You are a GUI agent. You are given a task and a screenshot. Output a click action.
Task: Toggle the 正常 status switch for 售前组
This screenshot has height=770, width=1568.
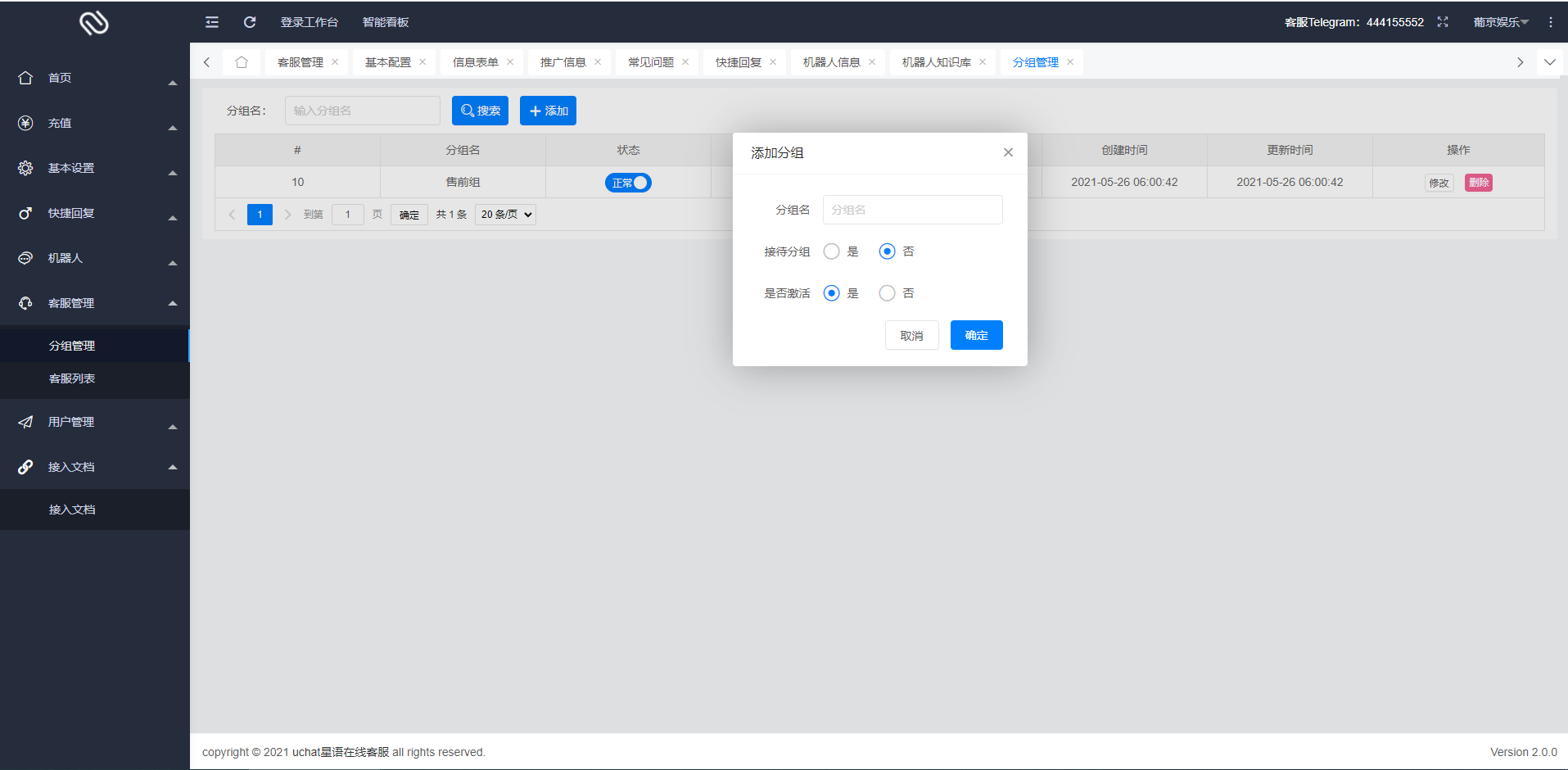(628, 183)
